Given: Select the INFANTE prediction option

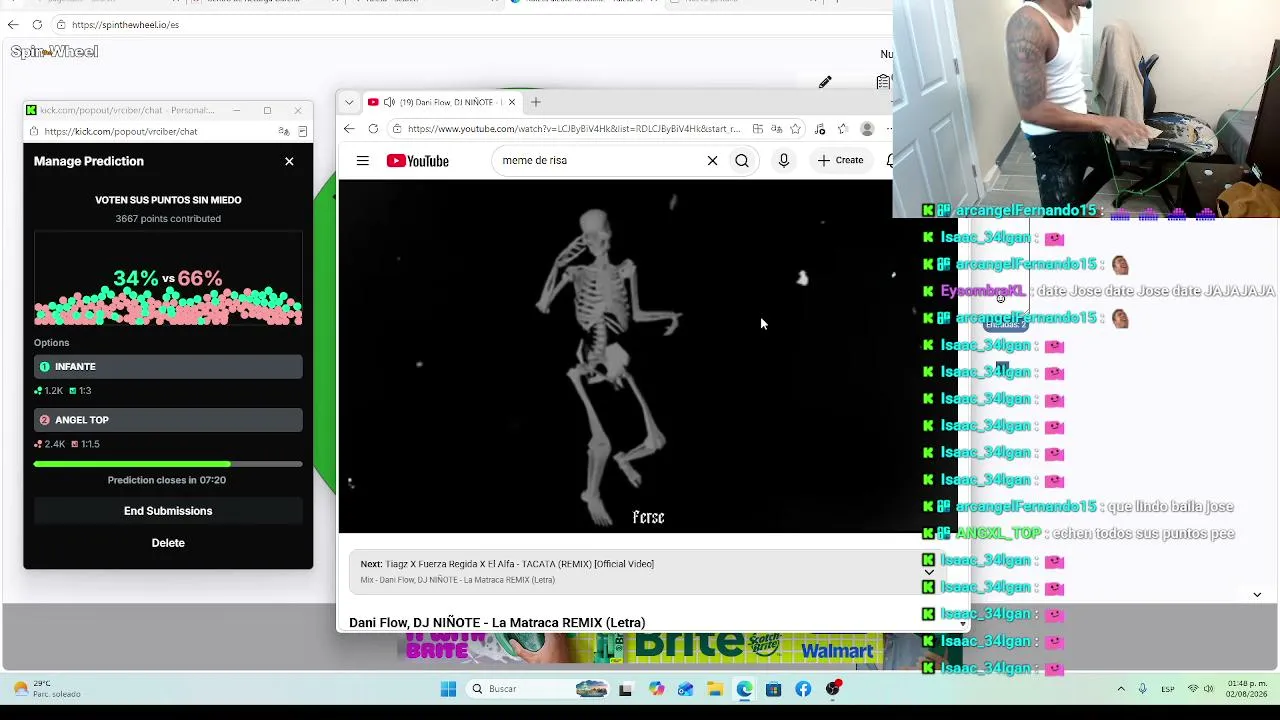Looking at the screenshot, I should point(168,367).
